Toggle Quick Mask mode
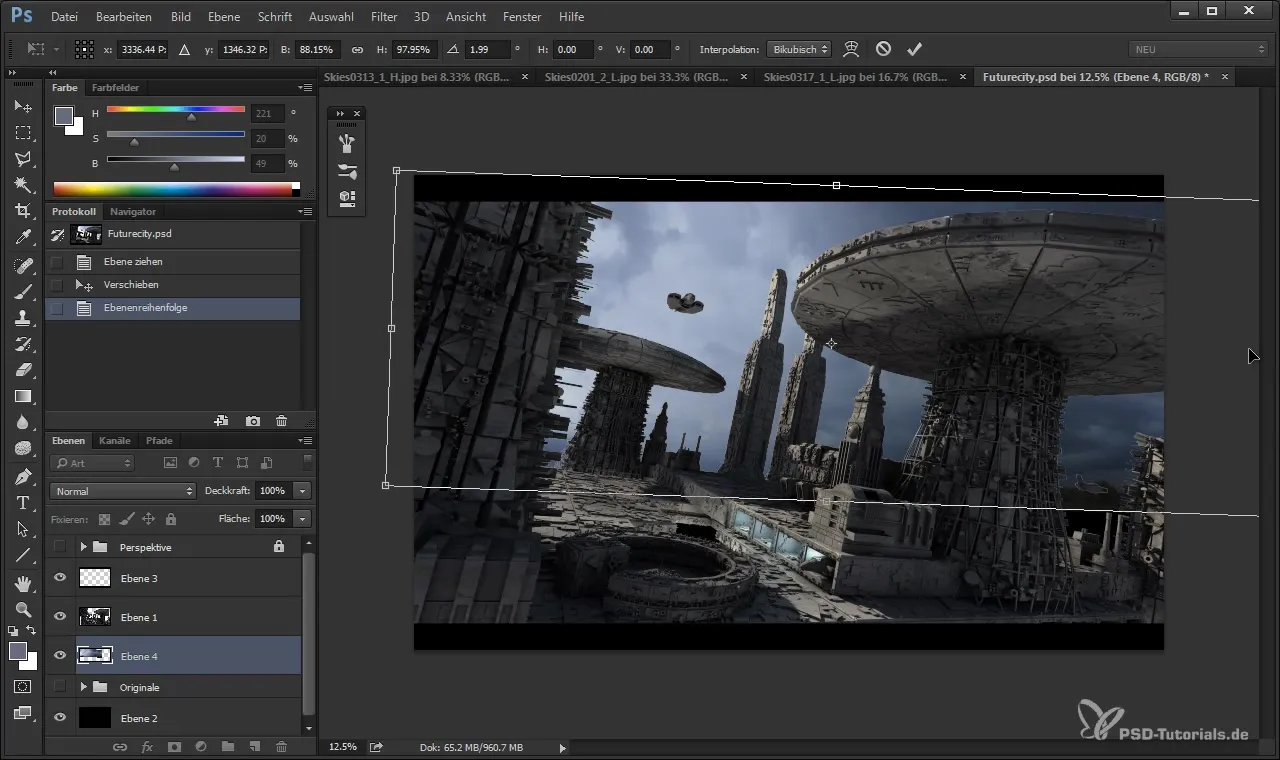 pos(23,687)
